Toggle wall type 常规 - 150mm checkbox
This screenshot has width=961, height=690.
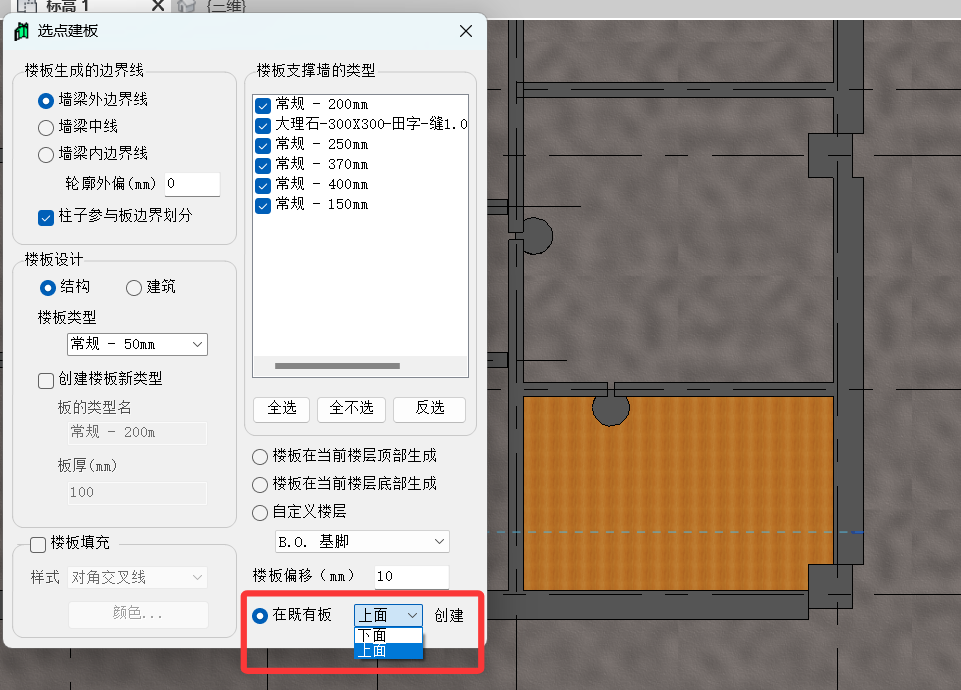(x=263, y=205)
